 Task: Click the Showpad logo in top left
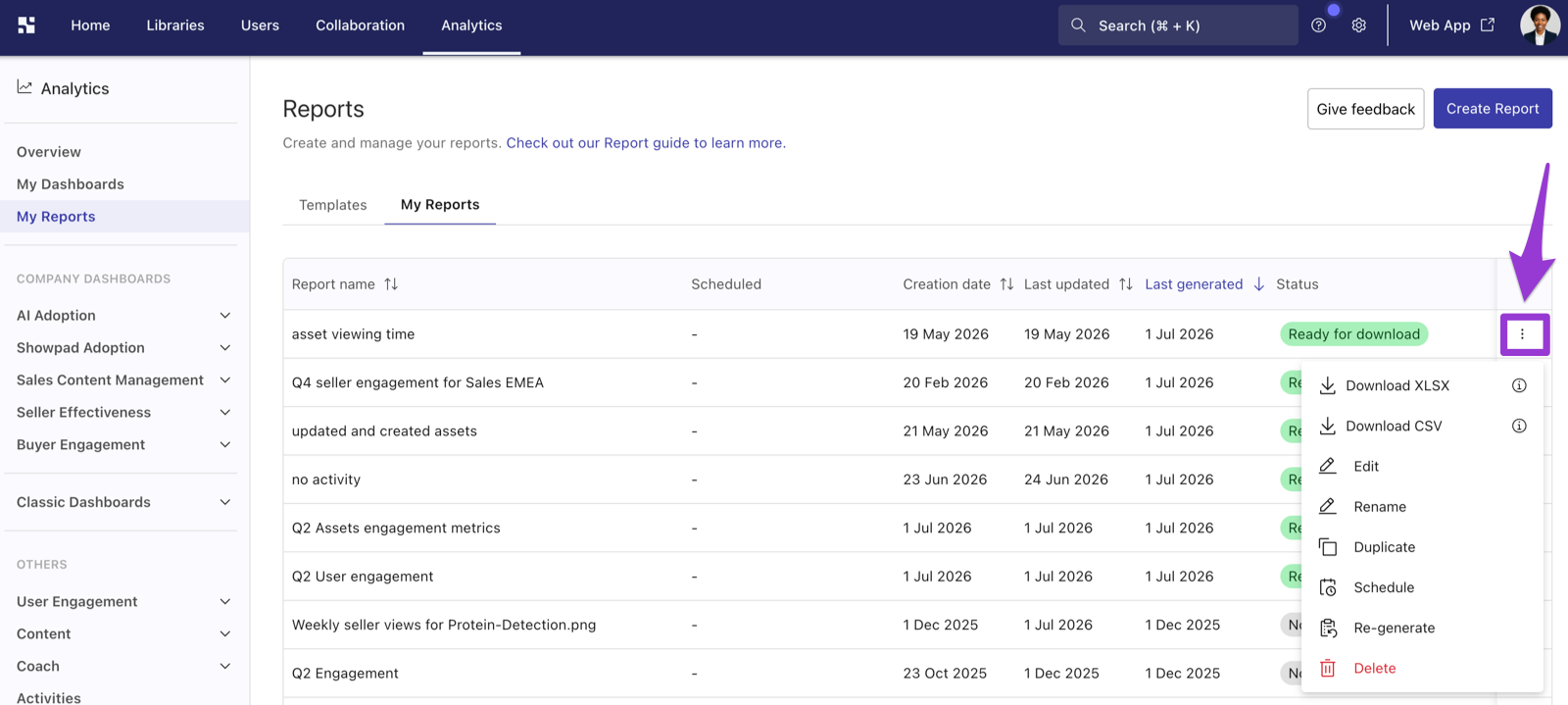click(26, 25)
